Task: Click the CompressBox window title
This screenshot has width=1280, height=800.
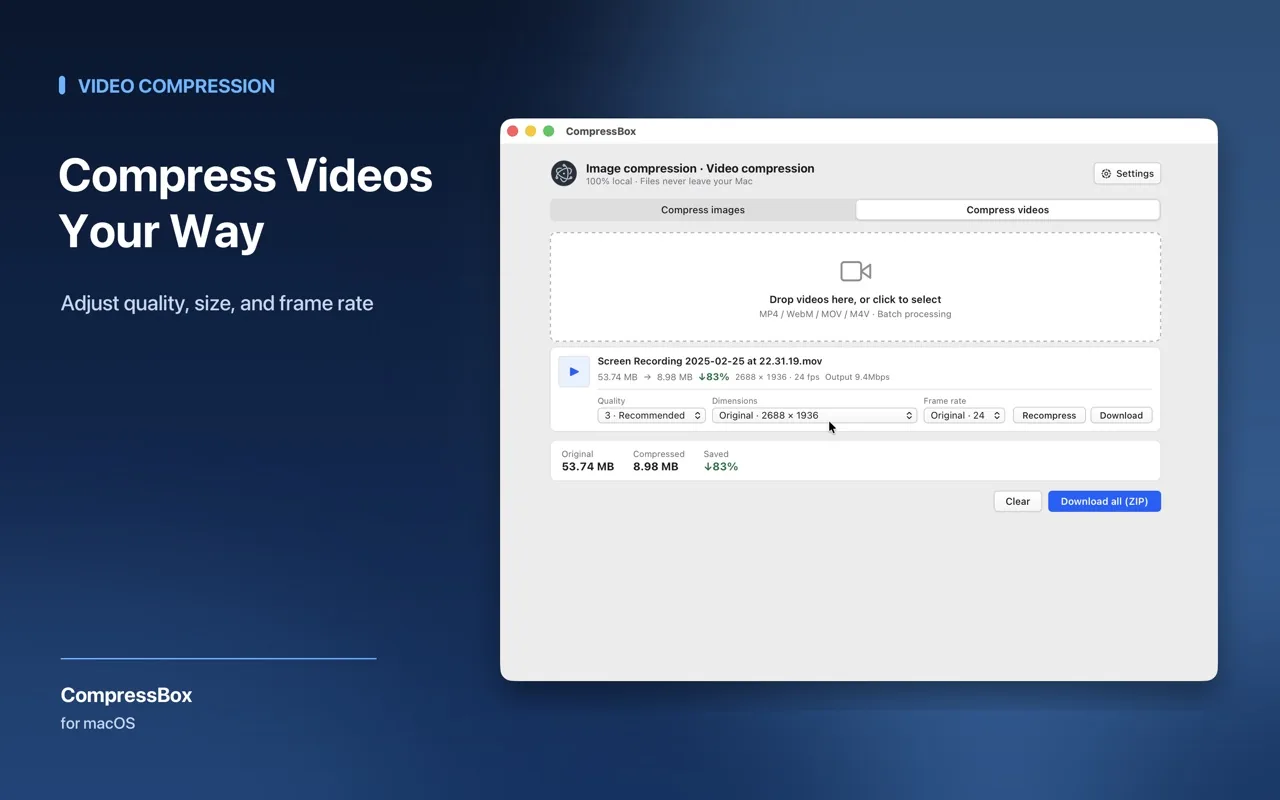Action: tap(601, 131)
